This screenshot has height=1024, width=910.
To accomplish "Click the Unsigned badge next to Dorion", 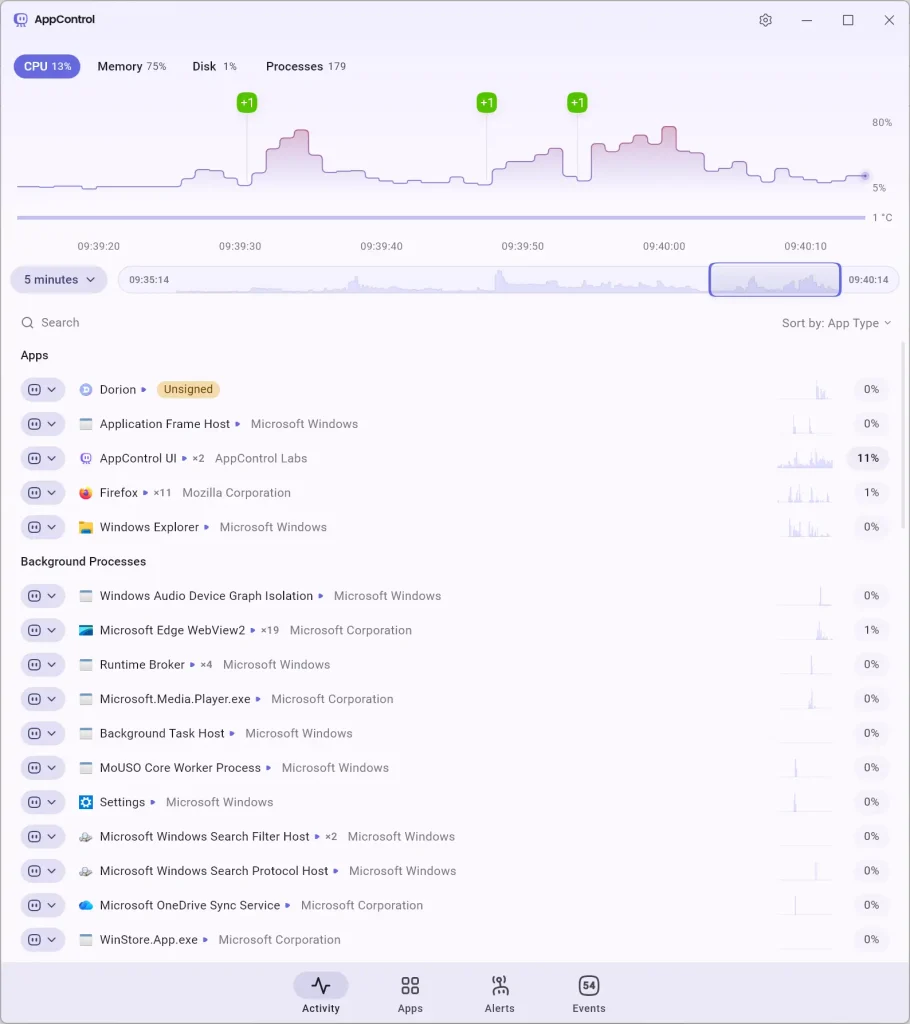I will pyautogui.click(x=188, y=390).
